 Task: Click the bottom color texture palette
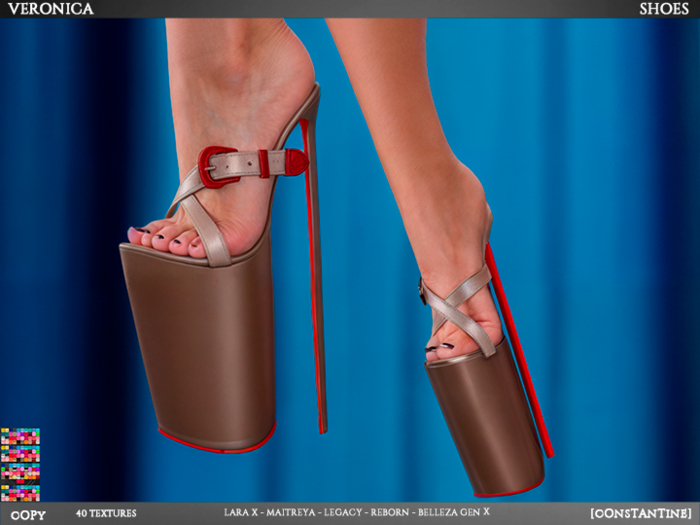point(20,493)
